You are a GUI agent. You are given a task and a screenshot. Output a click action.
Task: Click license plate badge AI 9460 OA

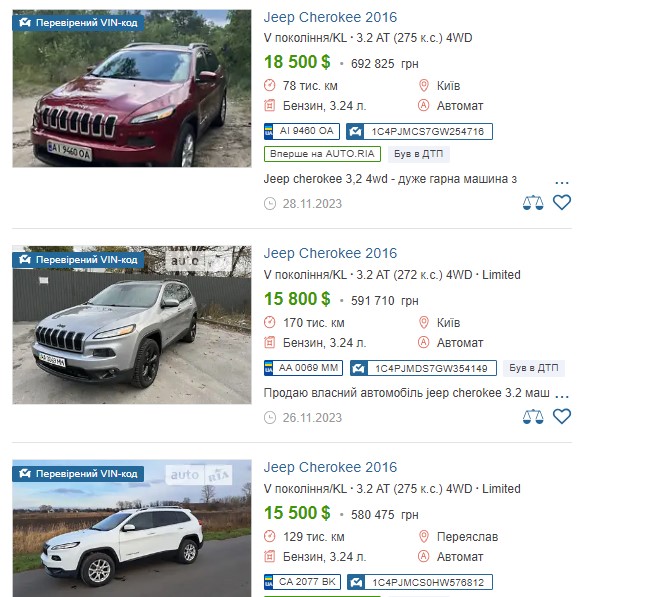(x=302, y=131)
